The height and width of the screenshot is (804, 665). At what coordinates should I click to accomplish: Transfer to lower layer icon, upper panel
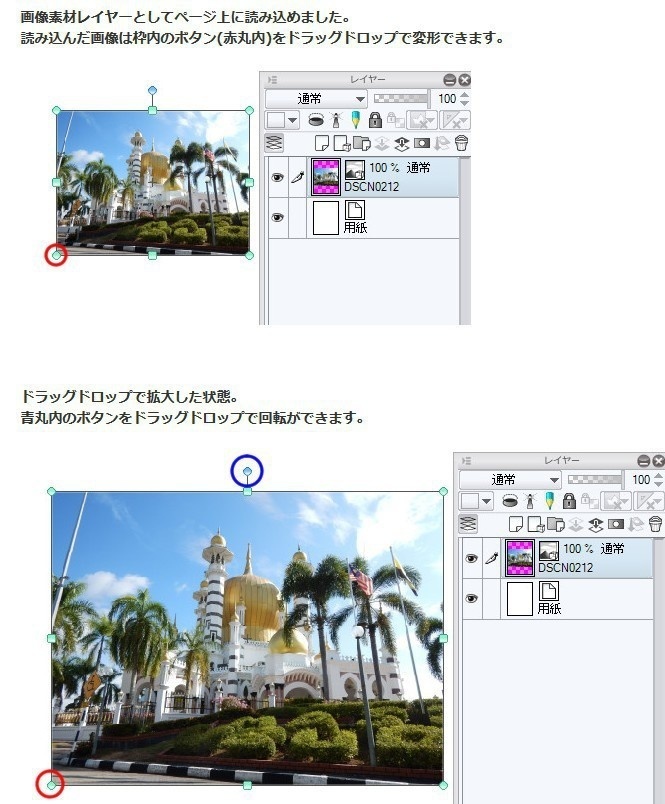point(381,144)
